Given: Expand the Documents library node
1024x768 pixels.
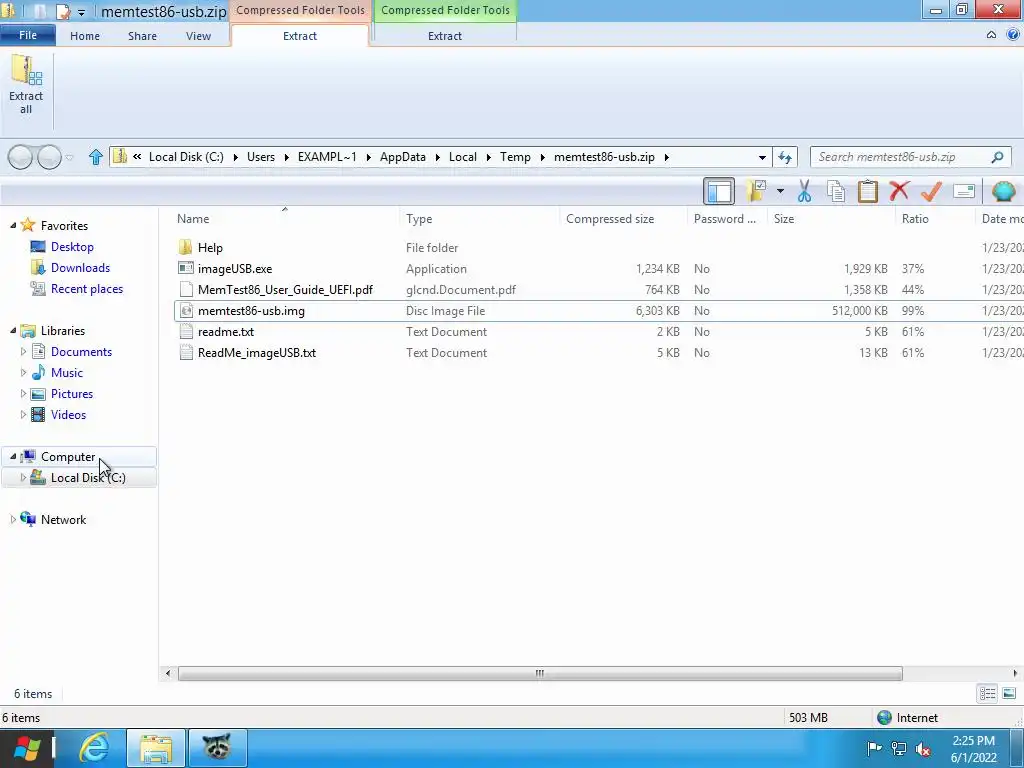Looking at the screenshot, I should (x=24, y=351).
